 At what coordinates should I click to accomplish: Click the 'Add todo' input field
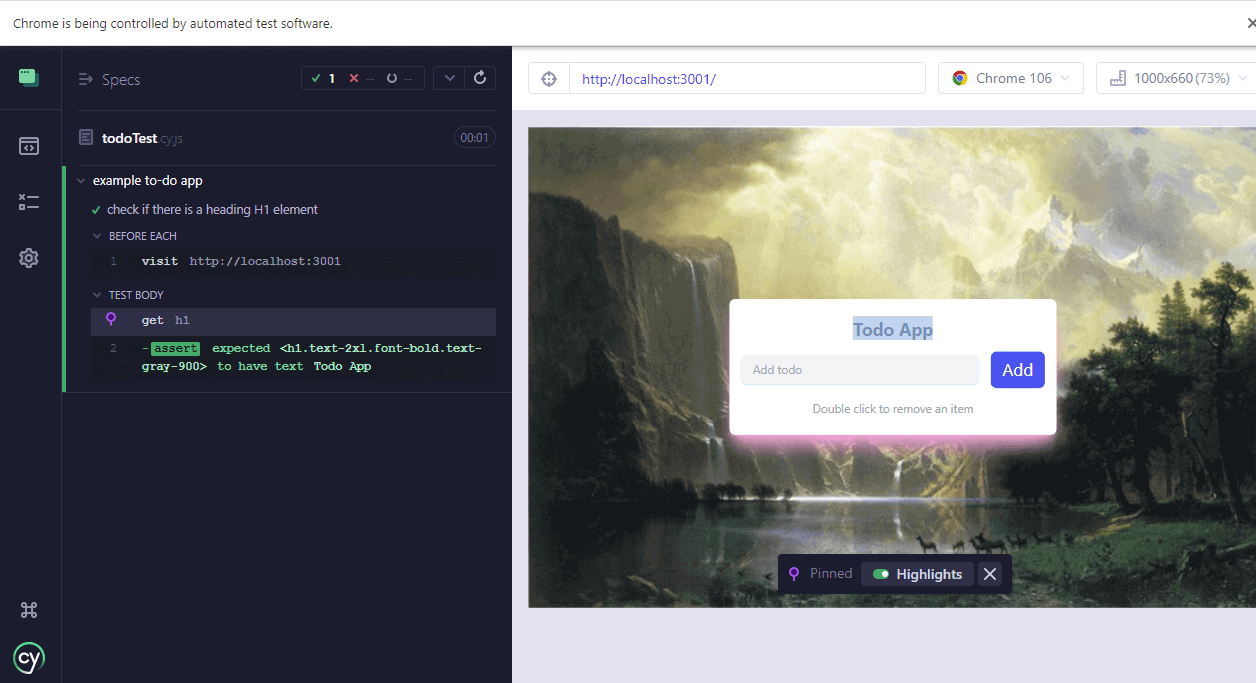click(x=859, y=370)
